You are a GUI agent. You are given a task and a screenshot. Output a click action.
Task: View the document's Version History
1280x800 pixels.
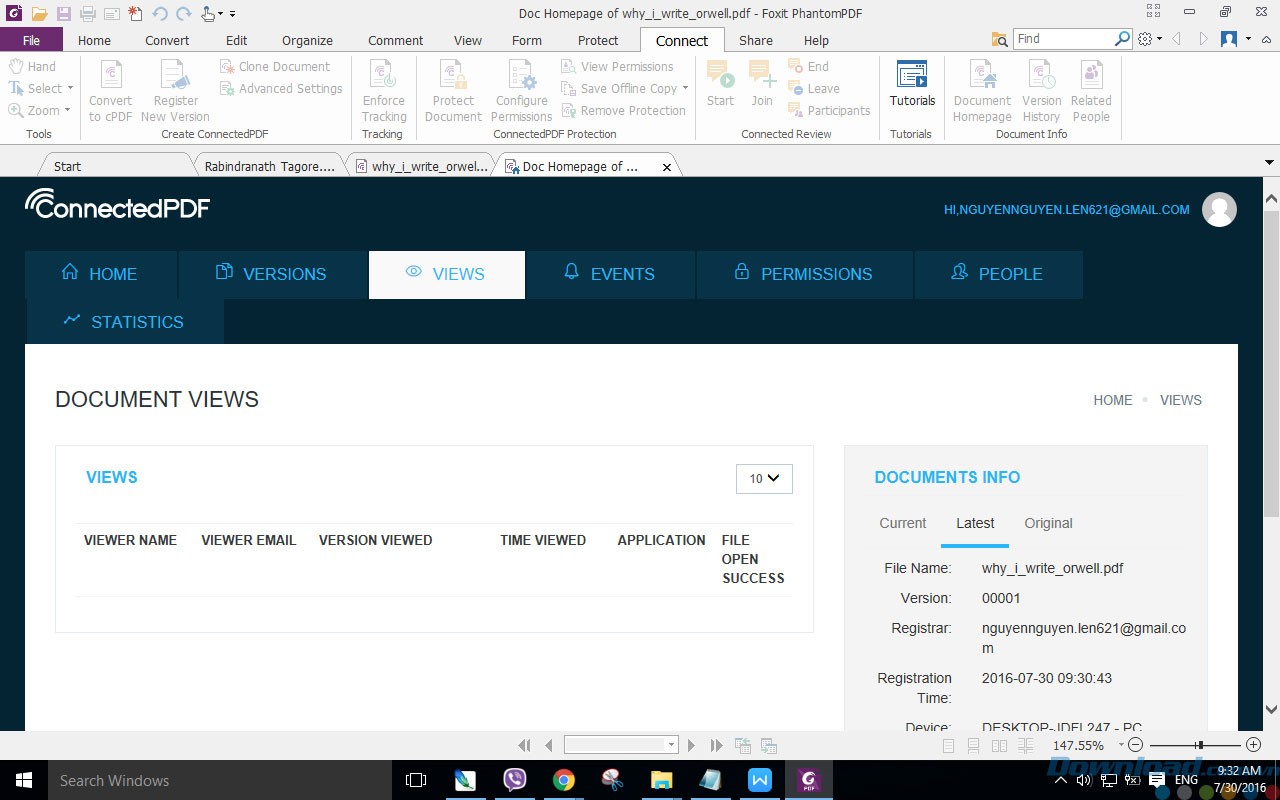coord(1041,90)
